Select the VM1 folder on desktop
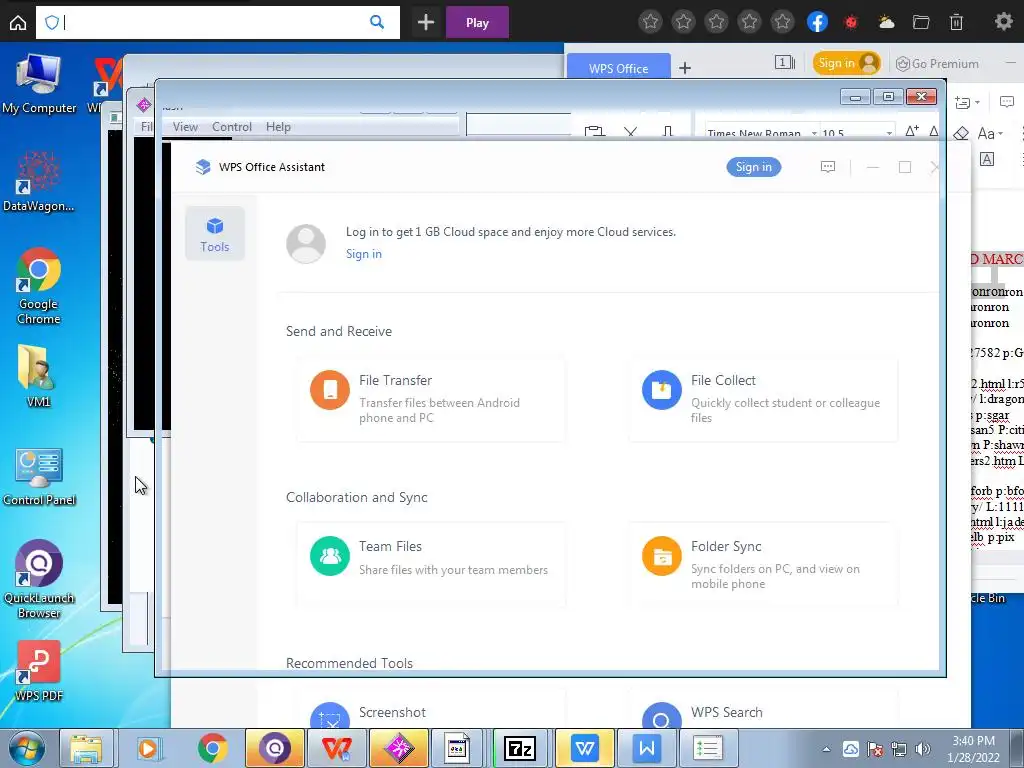This screenshot has height=768, width=1024. pyautogui.click(x=38, y=376)
